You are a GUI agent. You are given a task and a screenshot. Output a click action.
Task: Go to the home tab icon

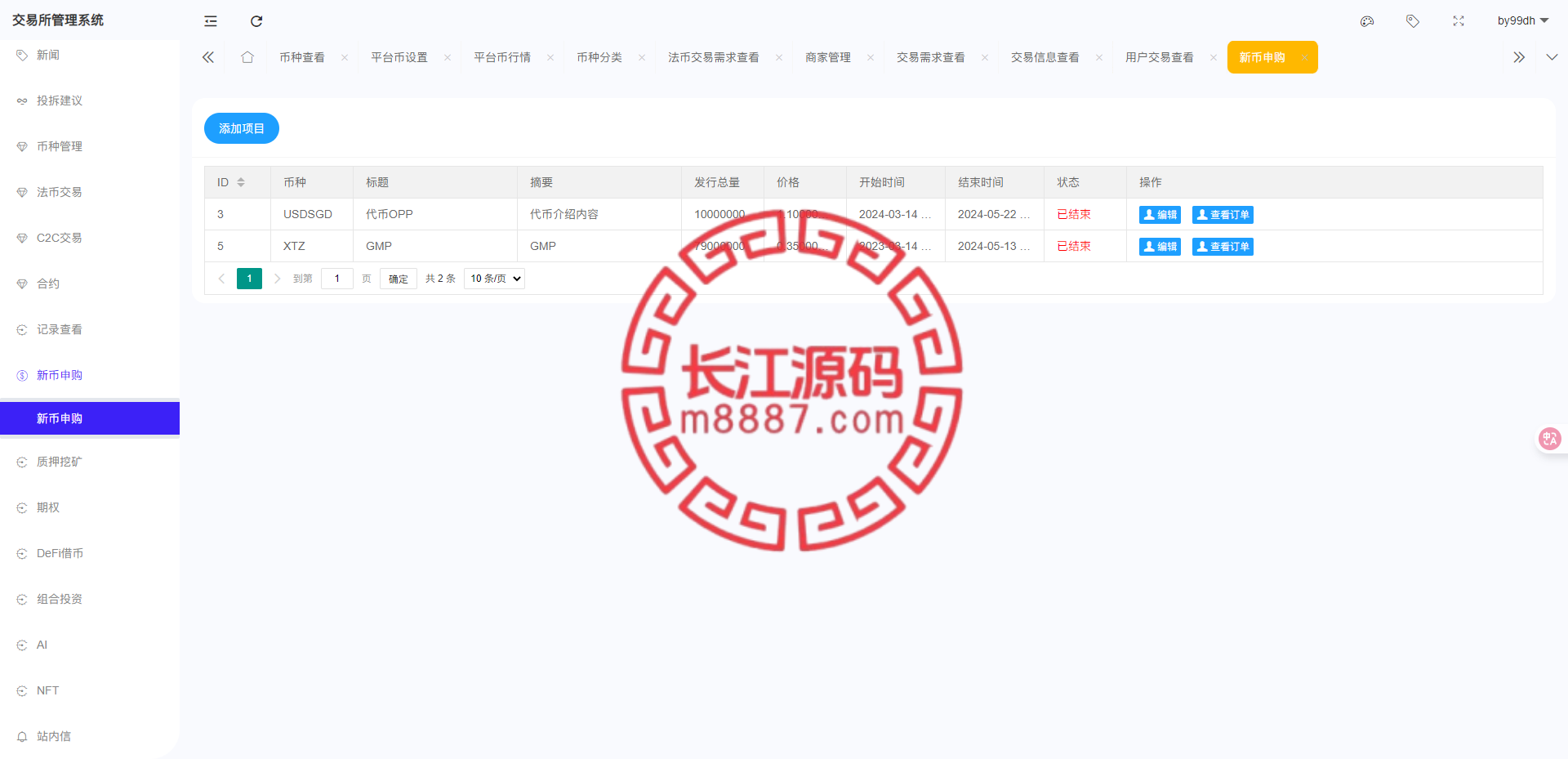click(247, 57)
